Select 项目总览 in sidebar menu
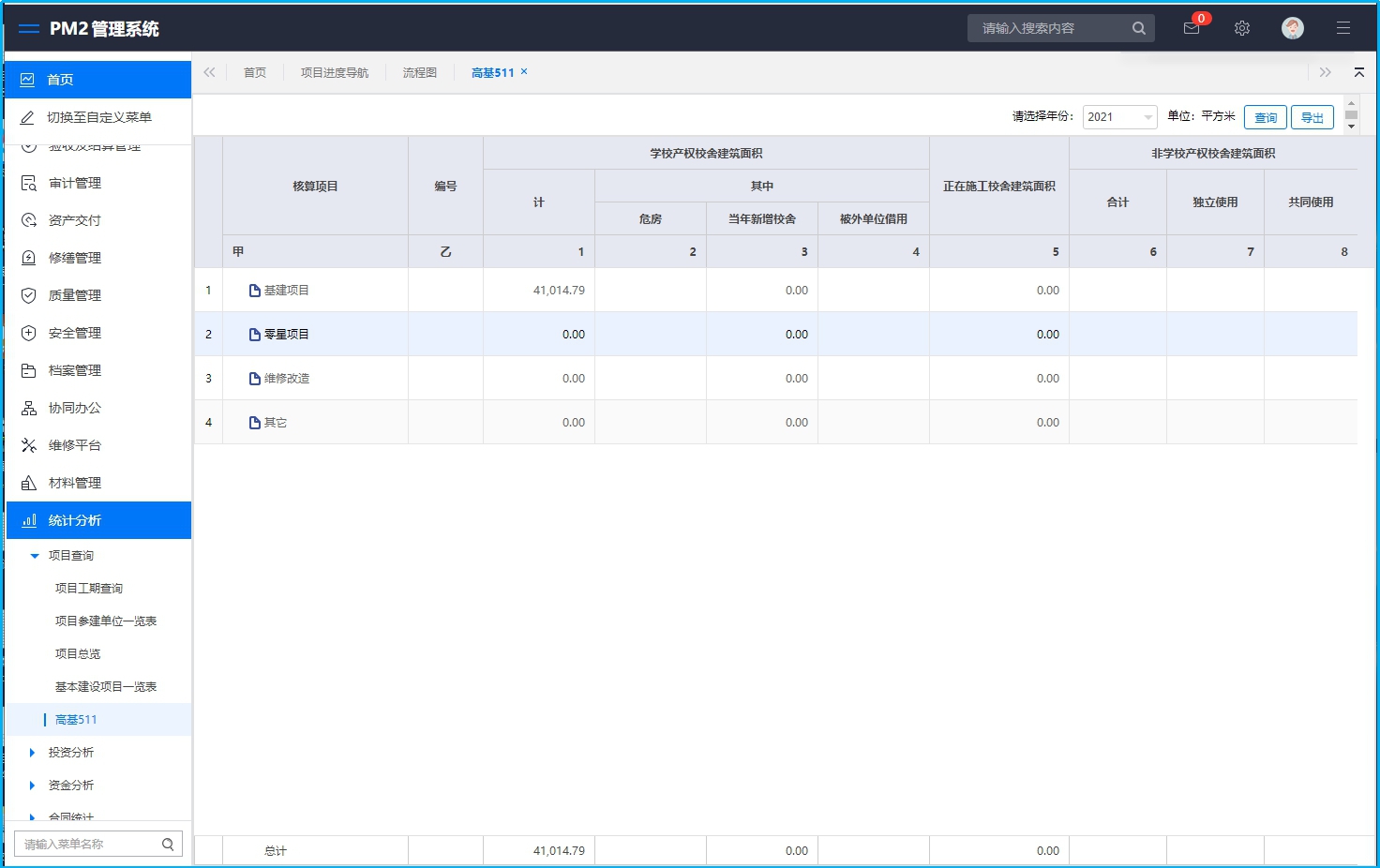Image resolution: width=1380 pixels, height=868 pixels. (x=78, y=654)
